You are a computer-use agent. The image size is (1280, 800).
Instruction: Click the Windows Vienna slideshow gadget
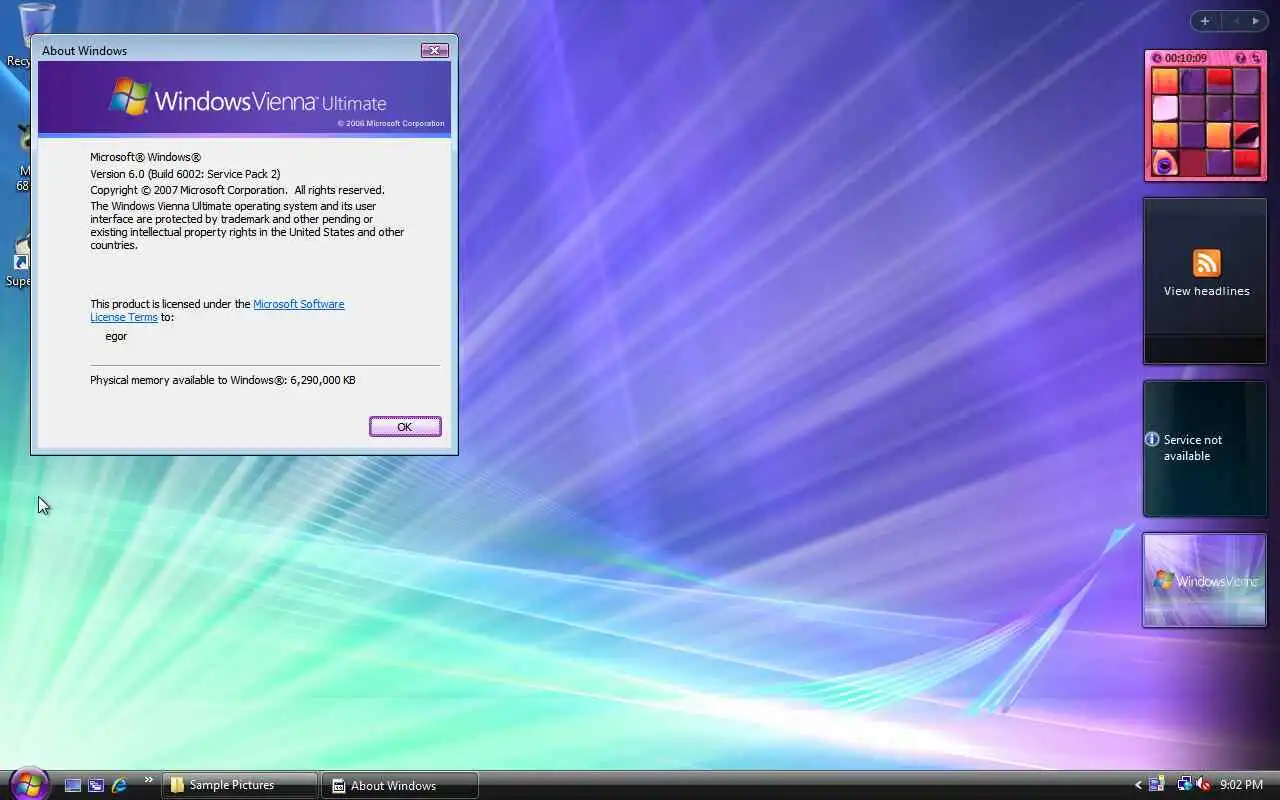(1205, 580)
